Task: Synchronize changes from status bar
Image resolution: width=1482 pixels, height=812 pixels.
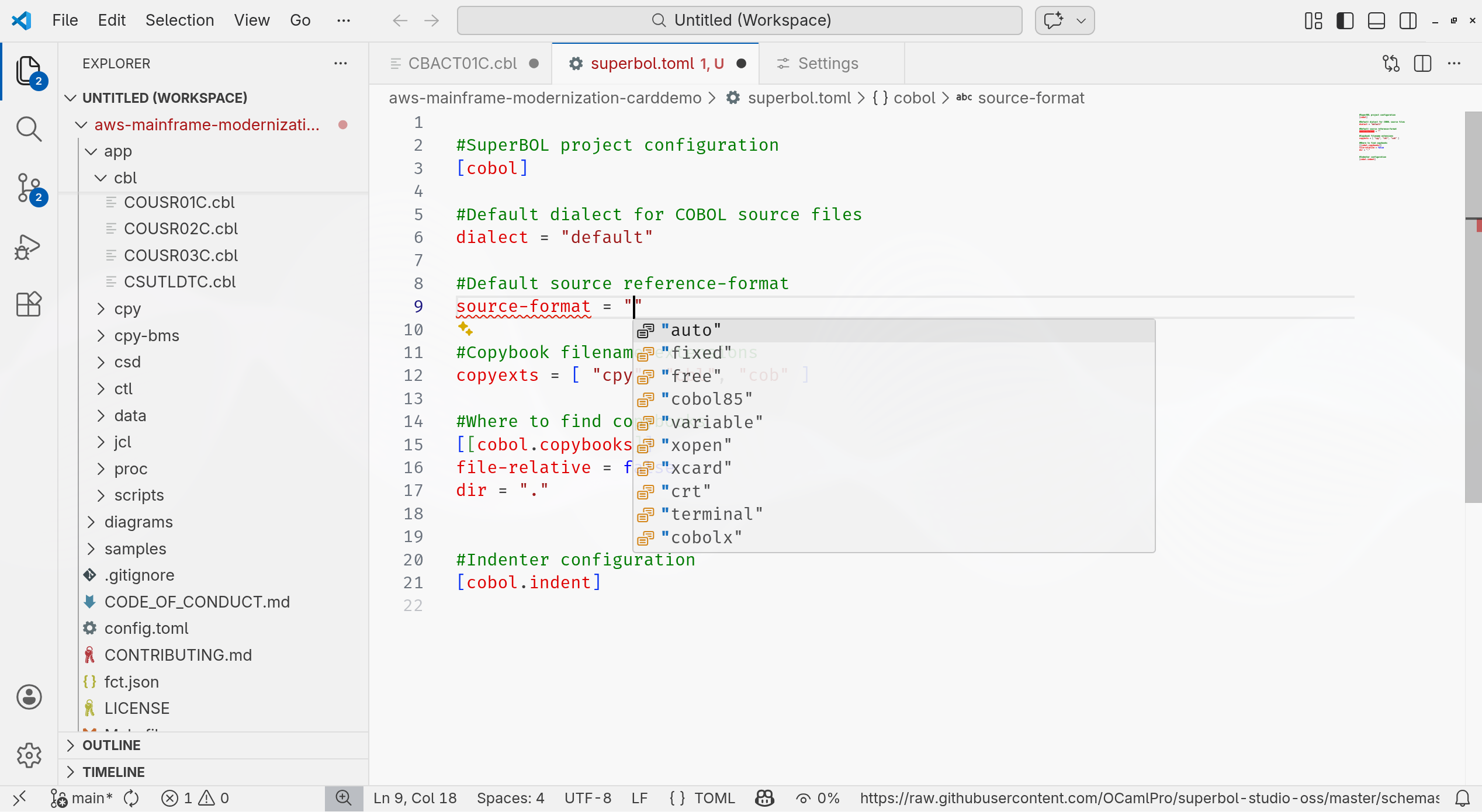Action: 131,798
